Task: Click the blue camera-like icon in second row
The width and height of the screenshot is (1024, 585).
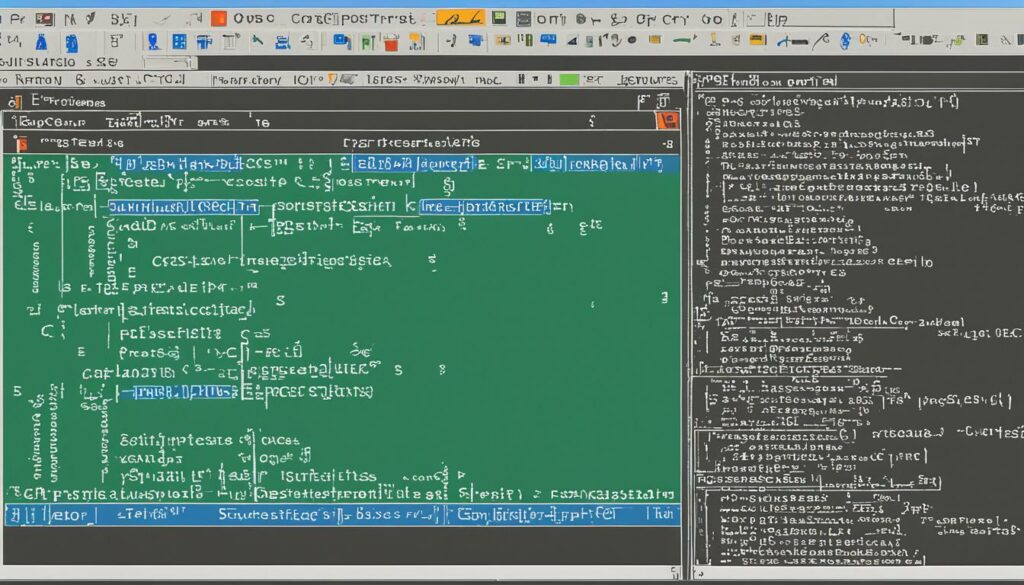Action: tap(476, 41)
